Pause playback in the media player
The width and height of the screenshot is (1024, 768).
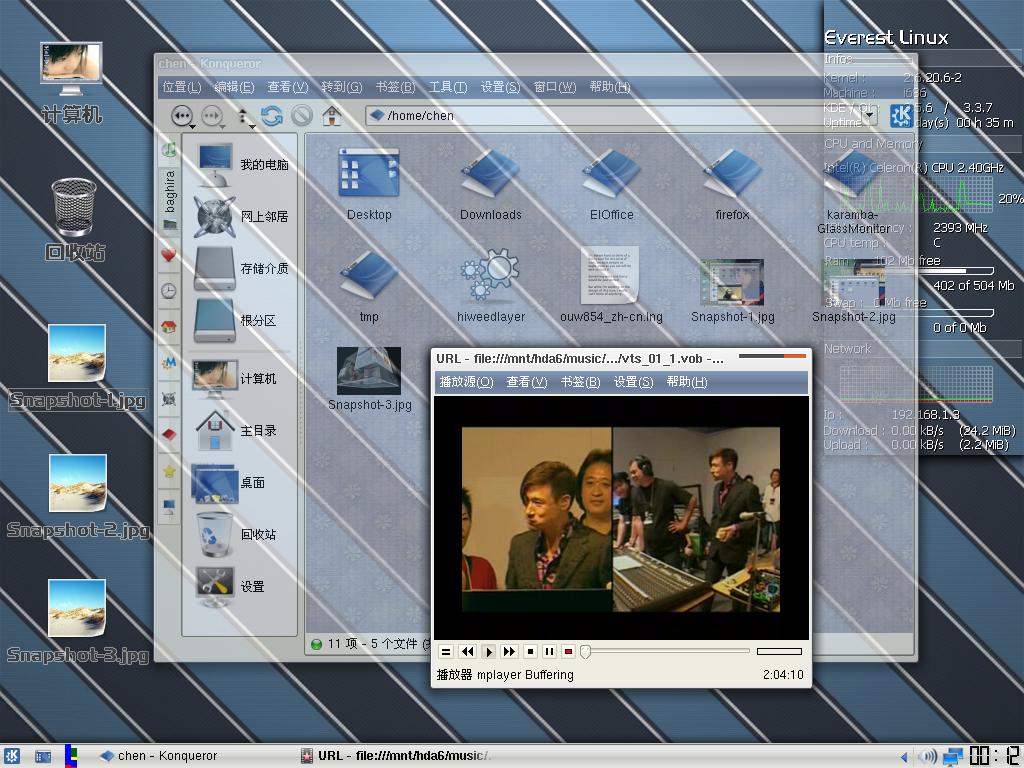coord(549,652)
